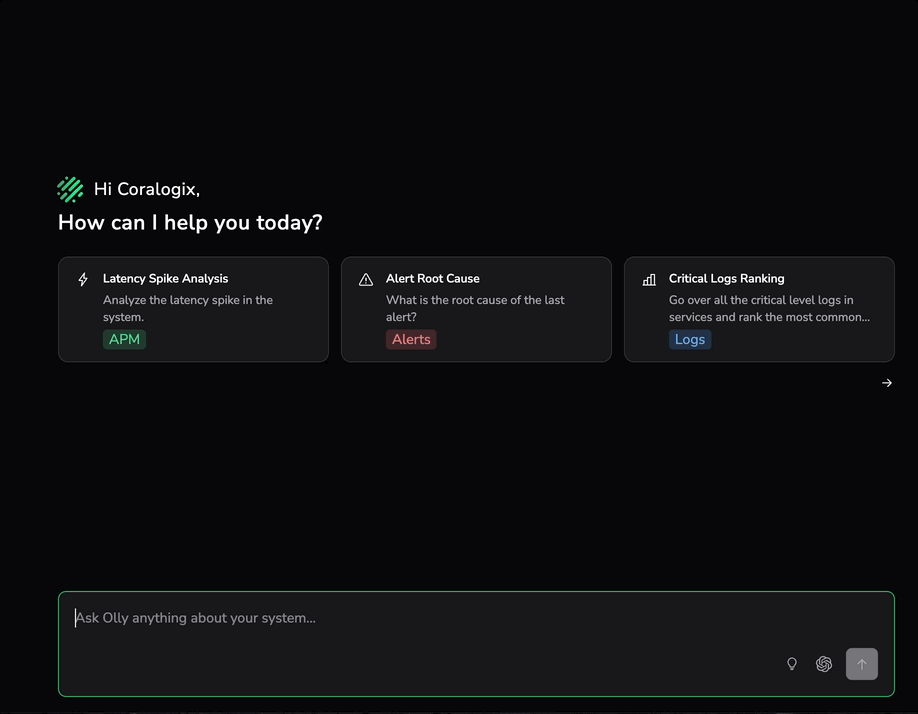Click the warning triangle icon on Alert card
The width and height of the screenshot is (918, 714).
(x=366, y=280)
